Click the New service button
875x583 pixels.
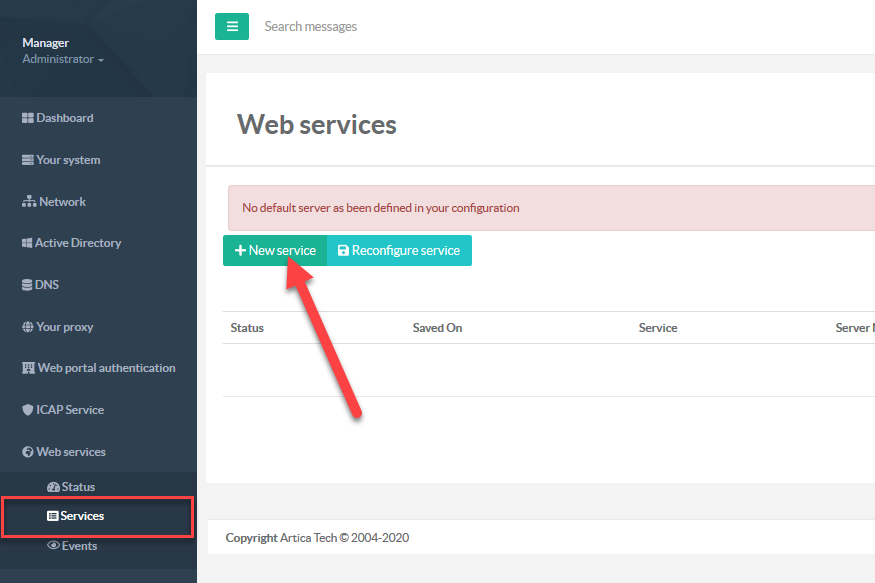(275, 251)
